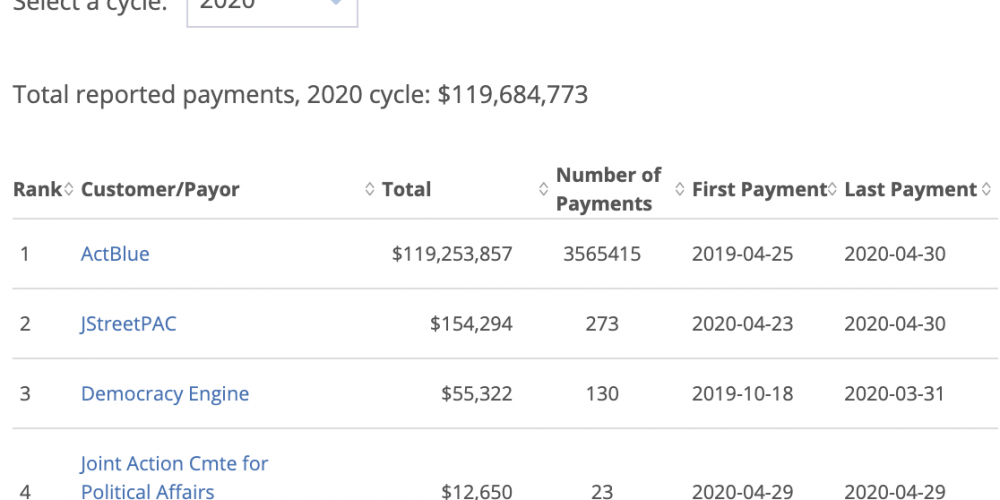Click the Customer/Payor column header text
The height and width of the screenshot is (500, 1000).
pyautogui.click(x=160, y=189)
